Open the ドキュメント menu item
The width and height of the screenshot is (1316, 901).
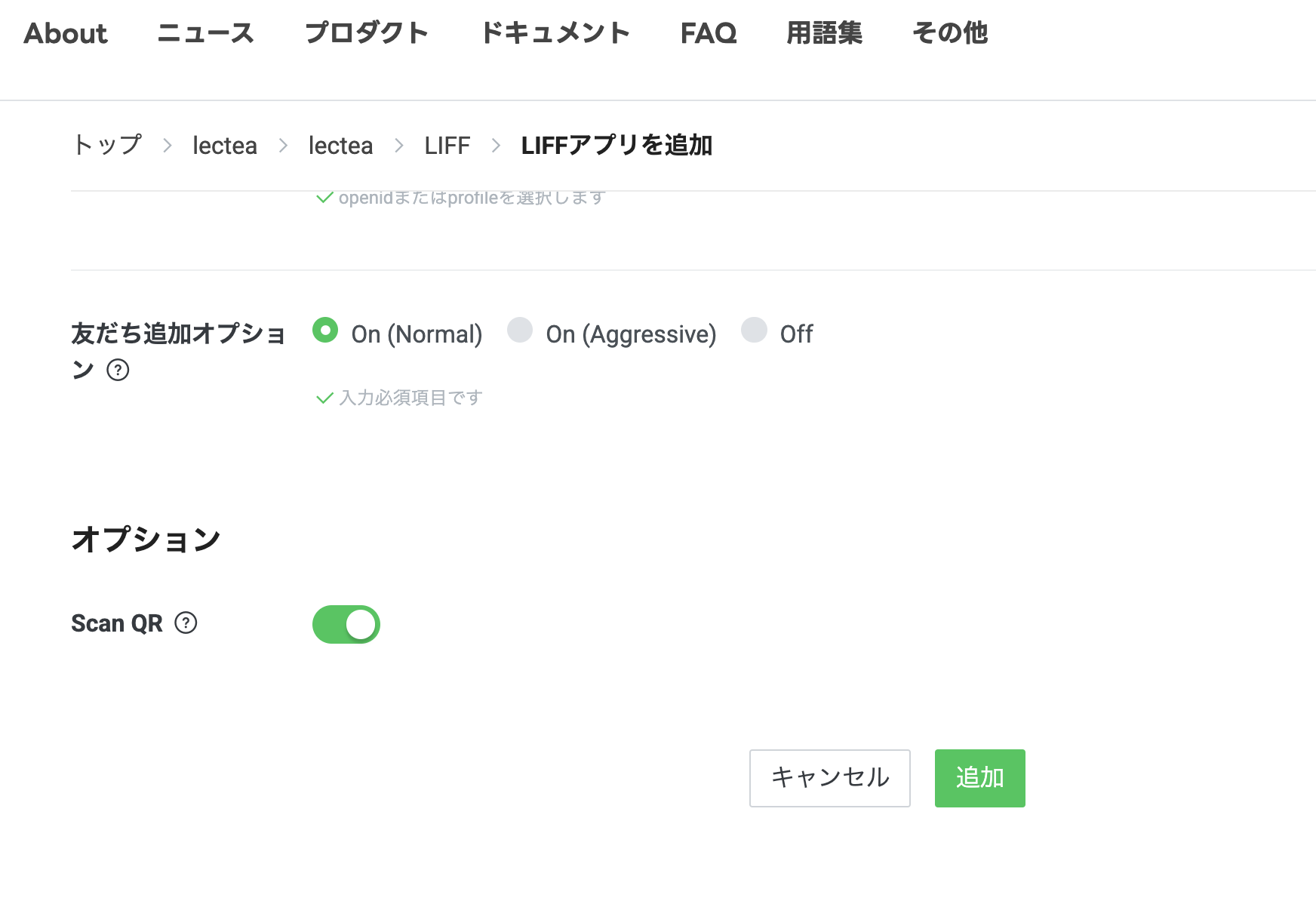click(x=557, y=33)
